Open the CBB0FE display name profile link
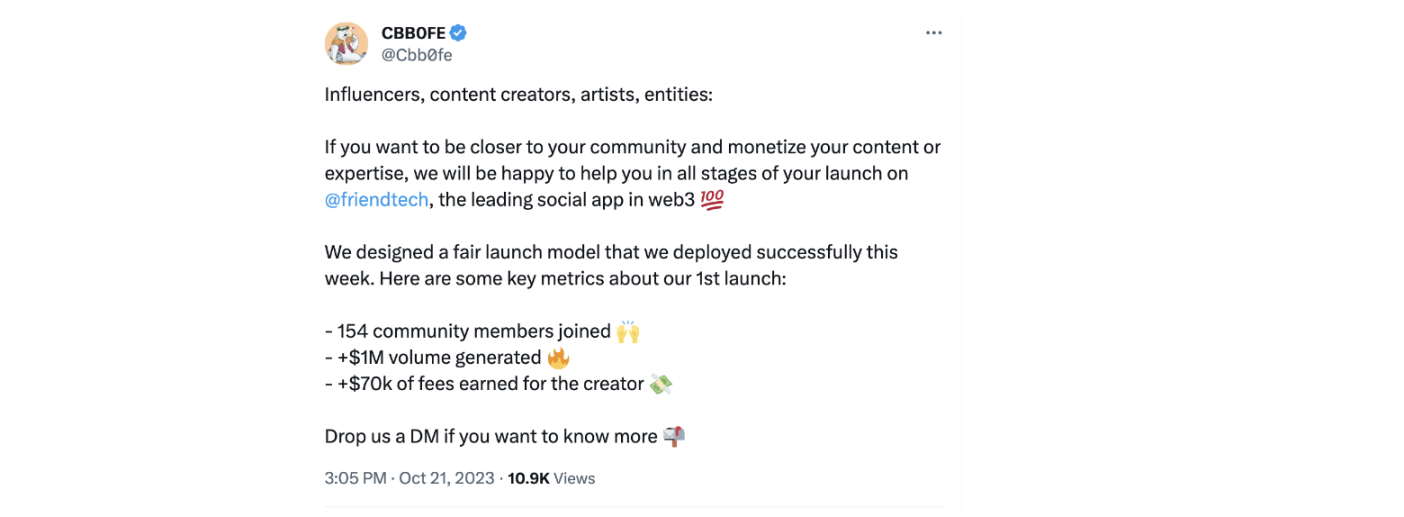The height and width of the screenshot is (517, 1404). pos(413,33)
